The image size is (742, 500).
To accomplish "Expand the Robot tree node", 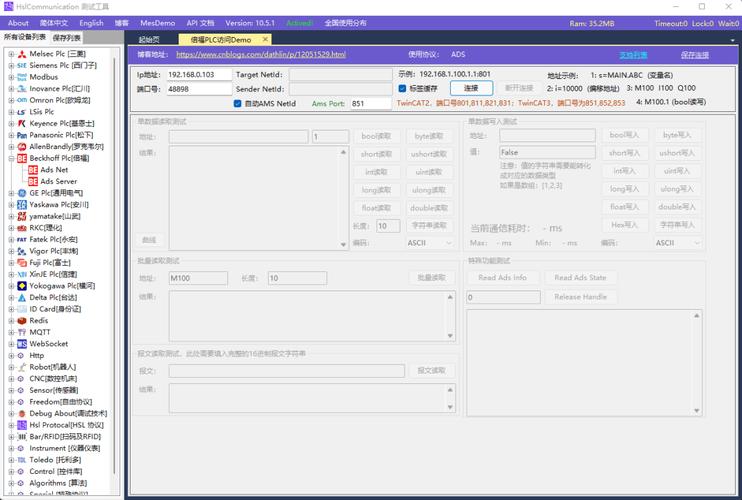I will pos(11,367).
